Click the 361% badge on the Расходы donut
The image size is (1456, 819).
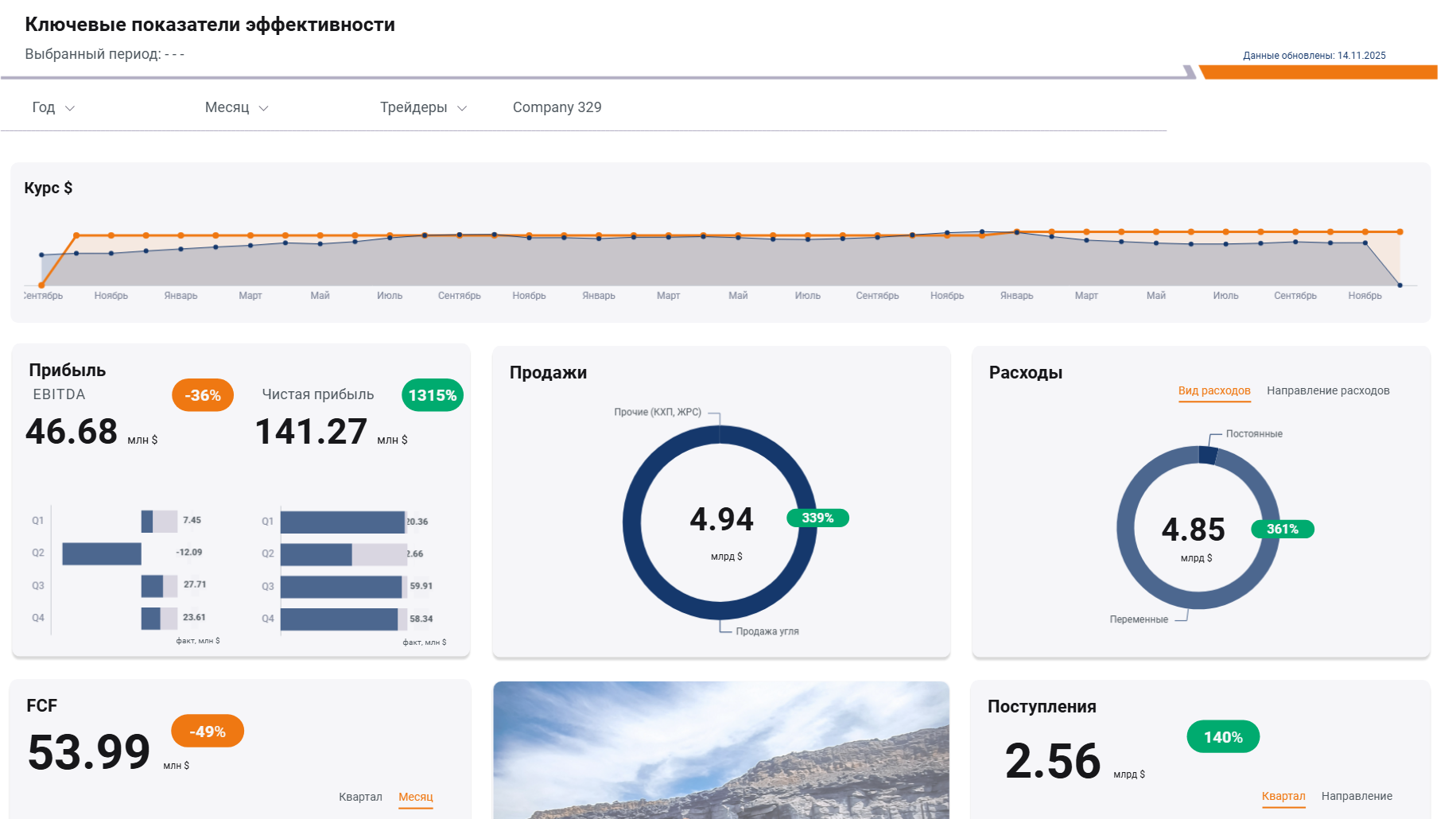(1283, 529)
